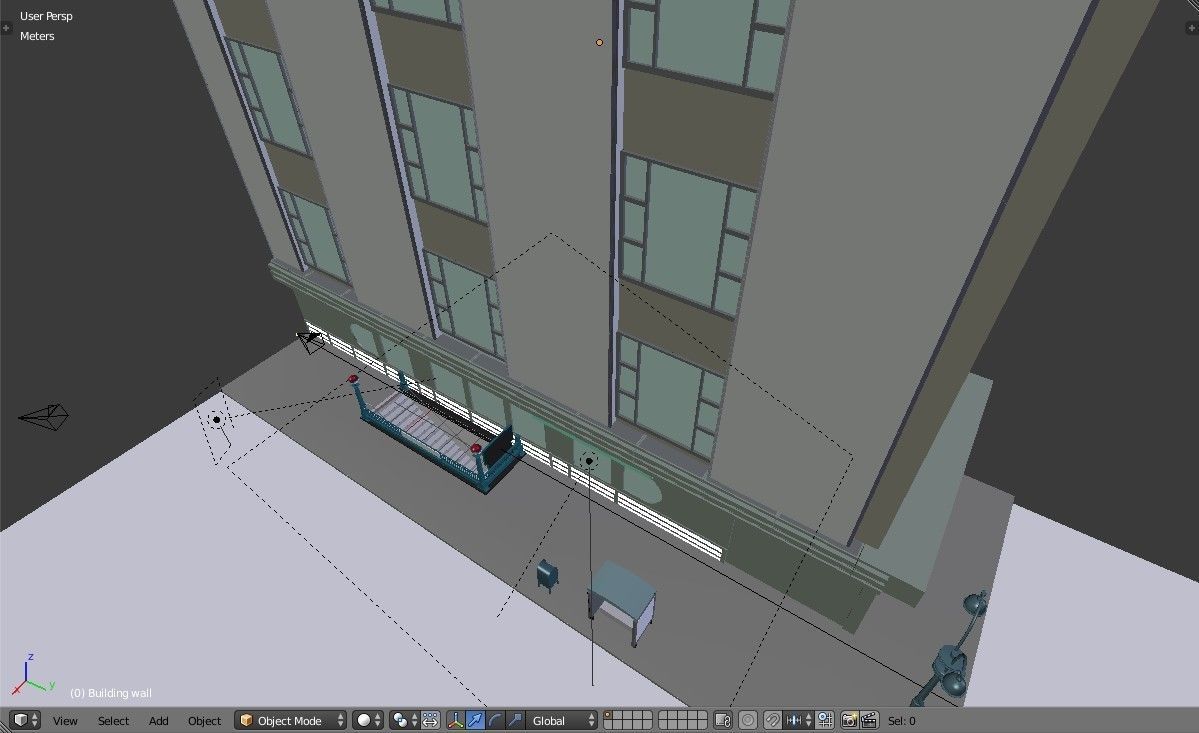This screenshot has height=733, width=1199.
Task: Toggle the 3D manipulator widget on or off
Action: [x=455, y=720]
